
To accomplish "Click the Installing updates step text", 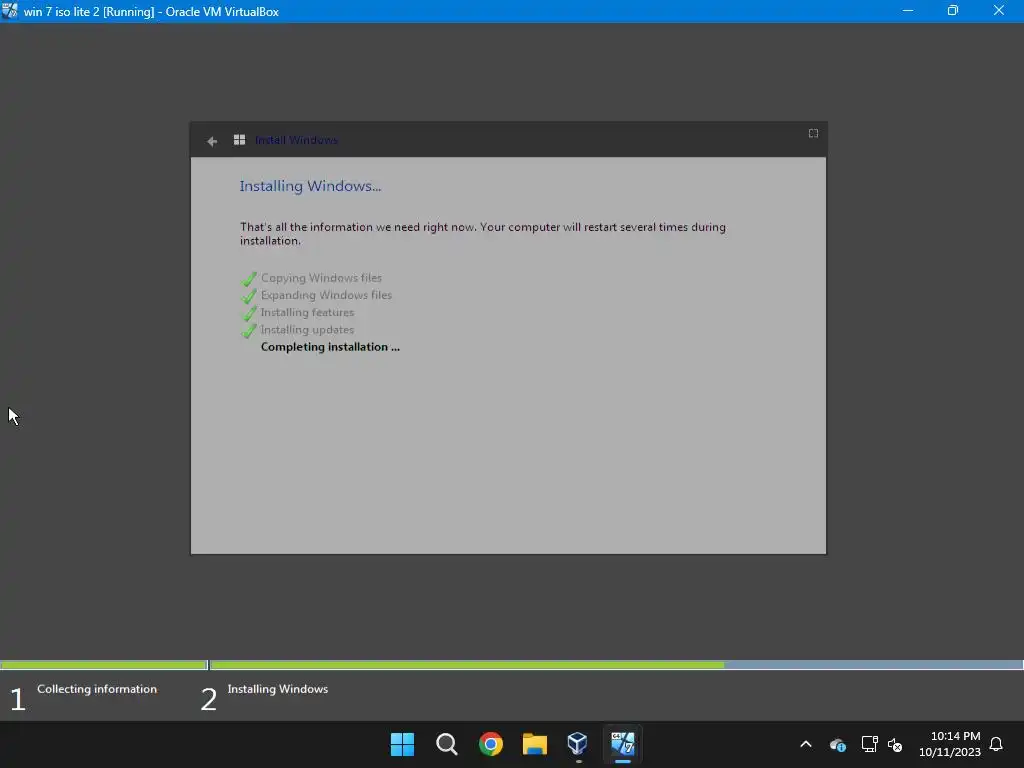I will coord(308,330).
